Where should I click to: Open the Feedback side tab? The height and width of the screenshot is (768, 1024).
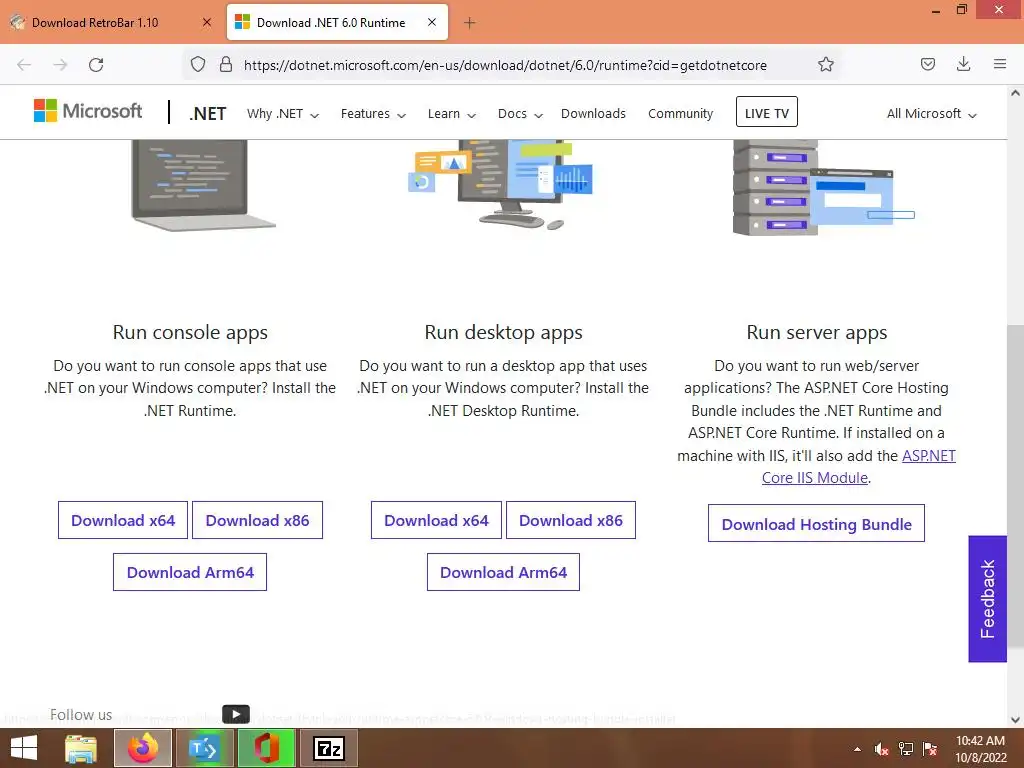coord(987,599)
